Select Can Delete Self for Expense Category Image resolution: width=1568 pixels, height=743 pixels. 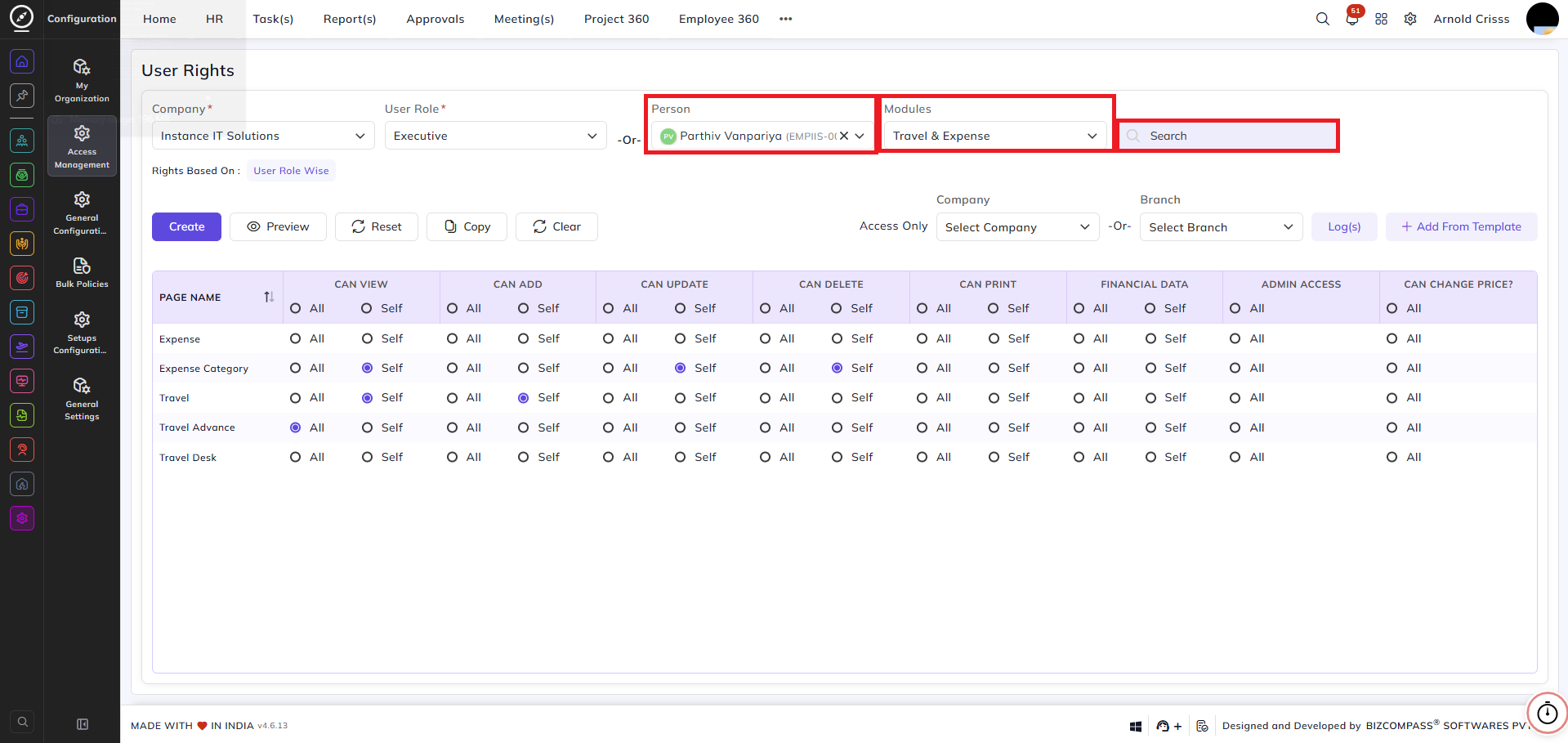838,368
